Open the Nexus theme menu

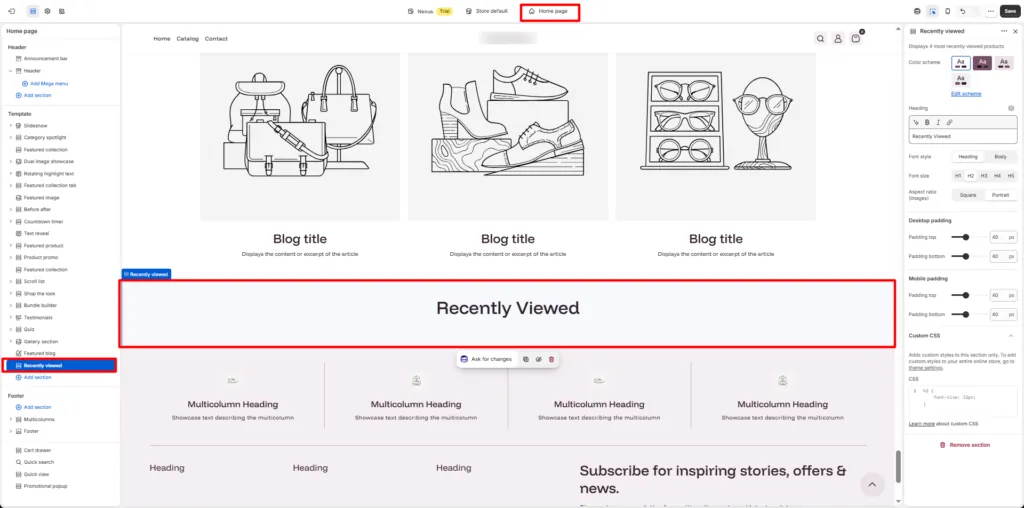click(429, 11)
